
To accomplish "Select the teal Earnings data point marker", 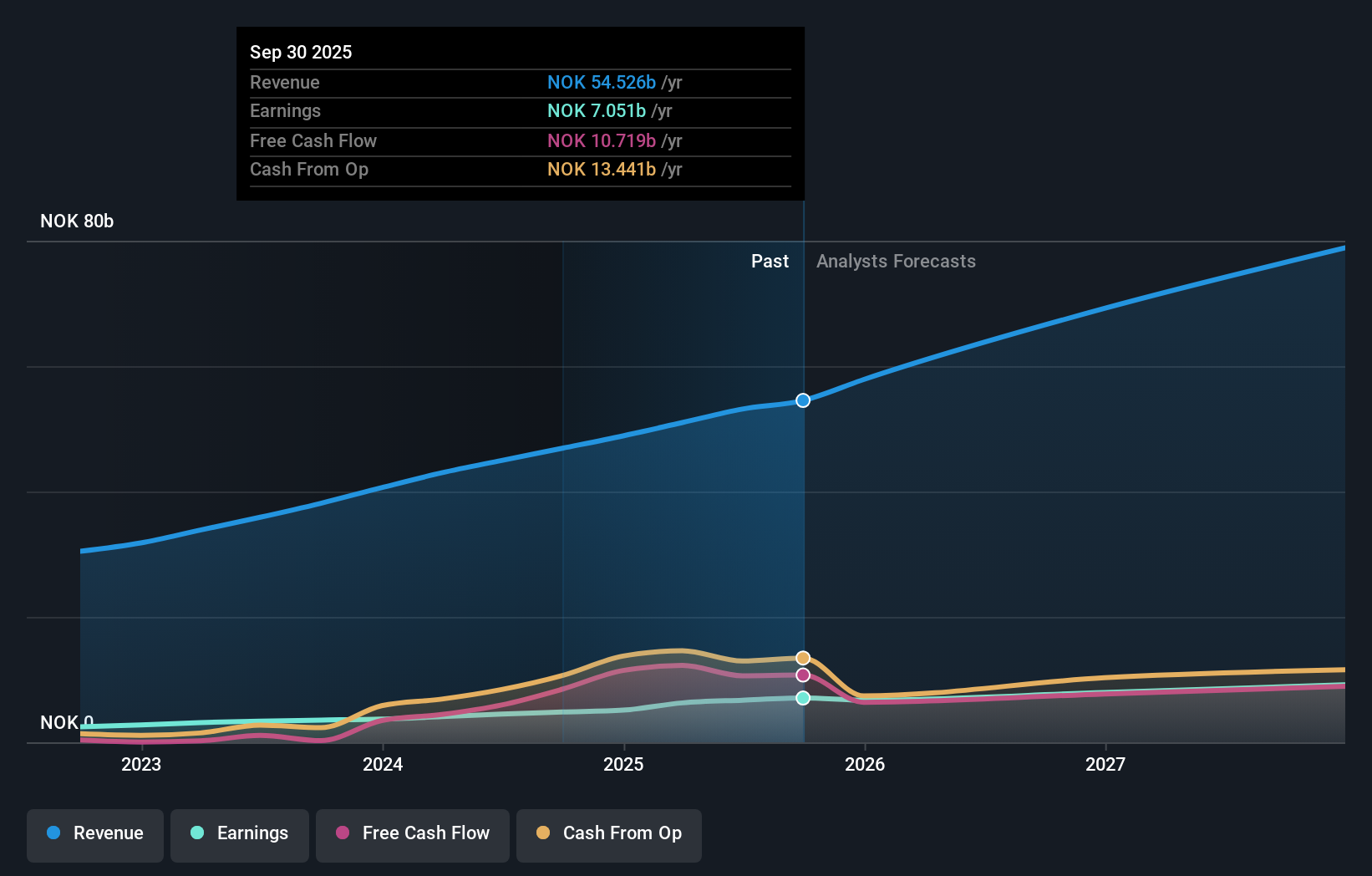I will coord(803,698).
